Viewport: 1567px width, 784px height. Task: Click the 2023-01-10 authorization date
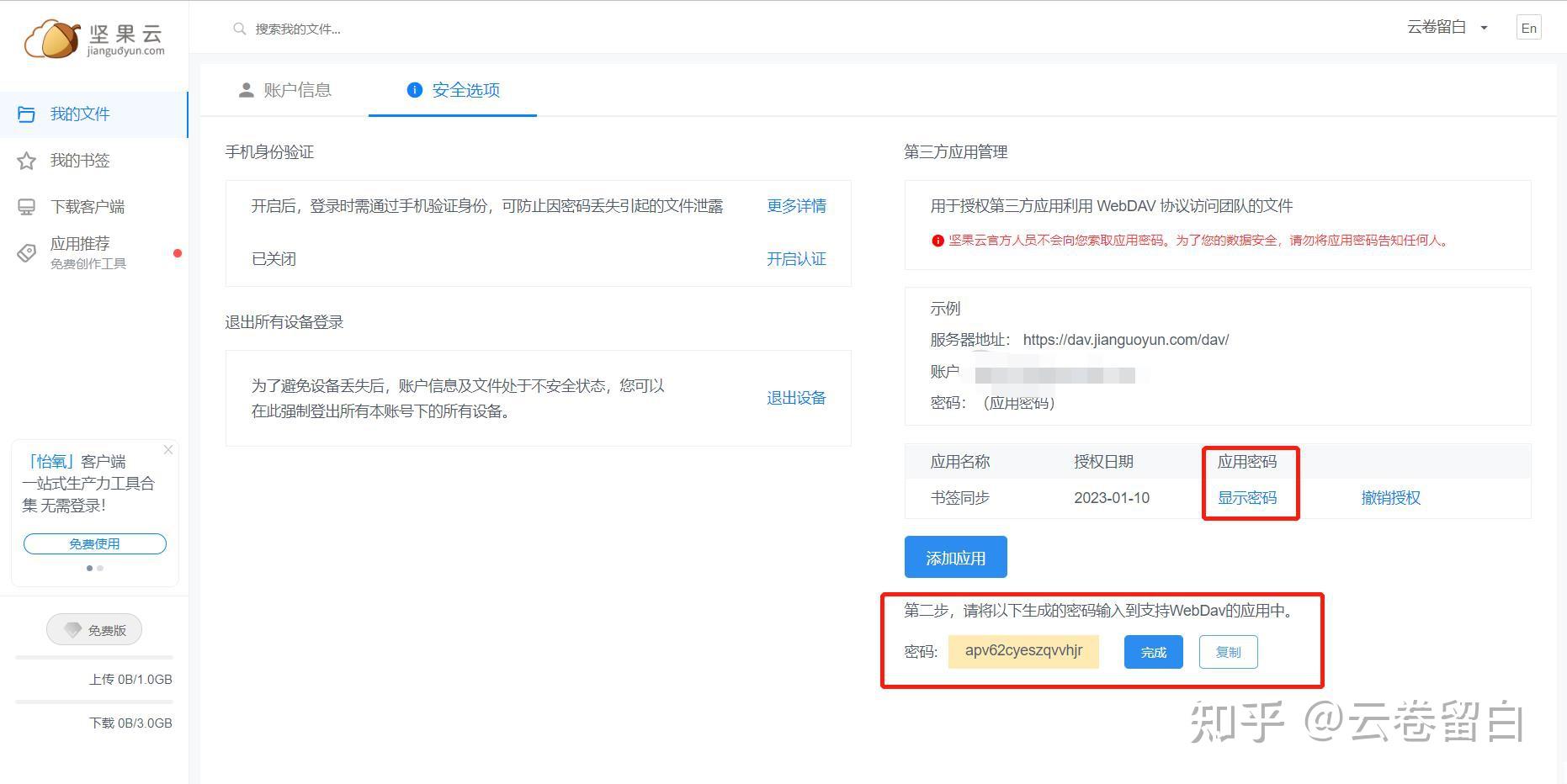1112,498
